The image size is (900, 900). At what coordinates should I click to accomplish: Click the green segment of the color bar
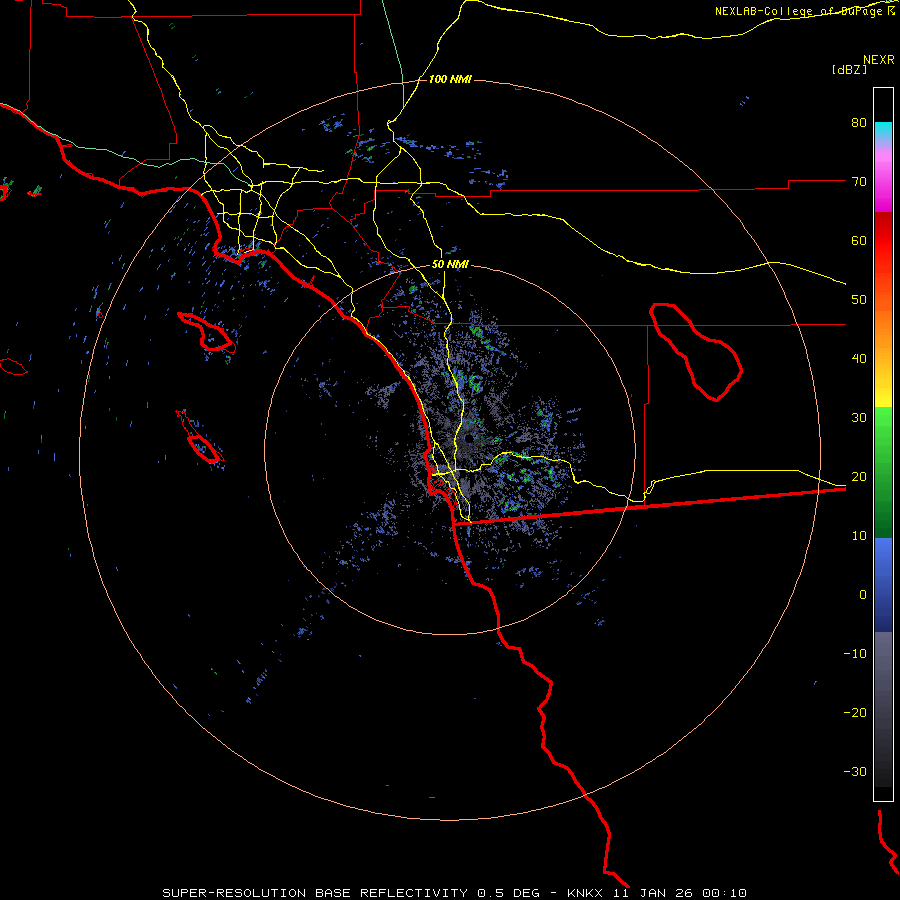(883, 472)
